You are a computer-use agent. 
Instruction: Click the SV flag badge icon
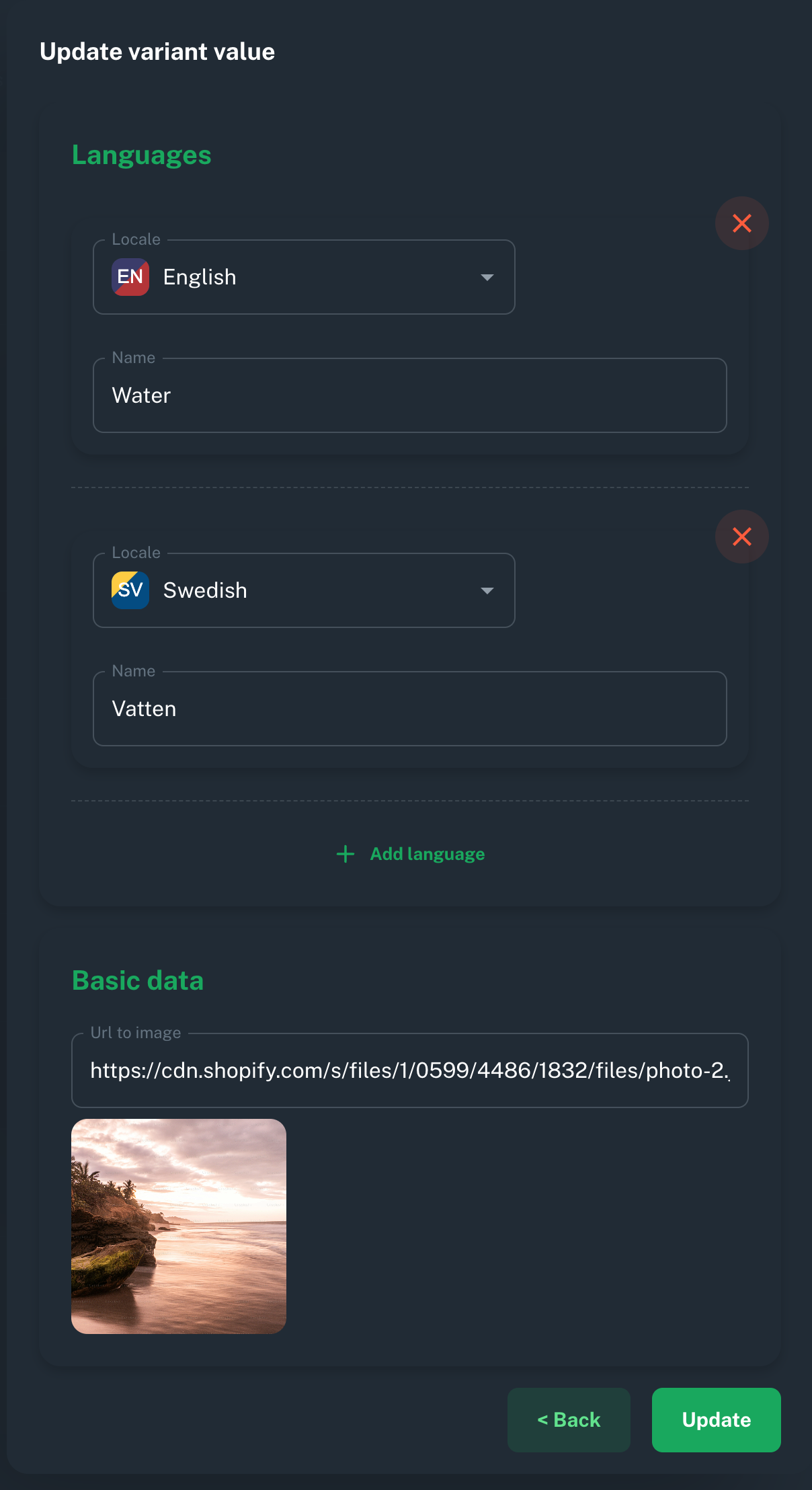[x=130, y=590]
